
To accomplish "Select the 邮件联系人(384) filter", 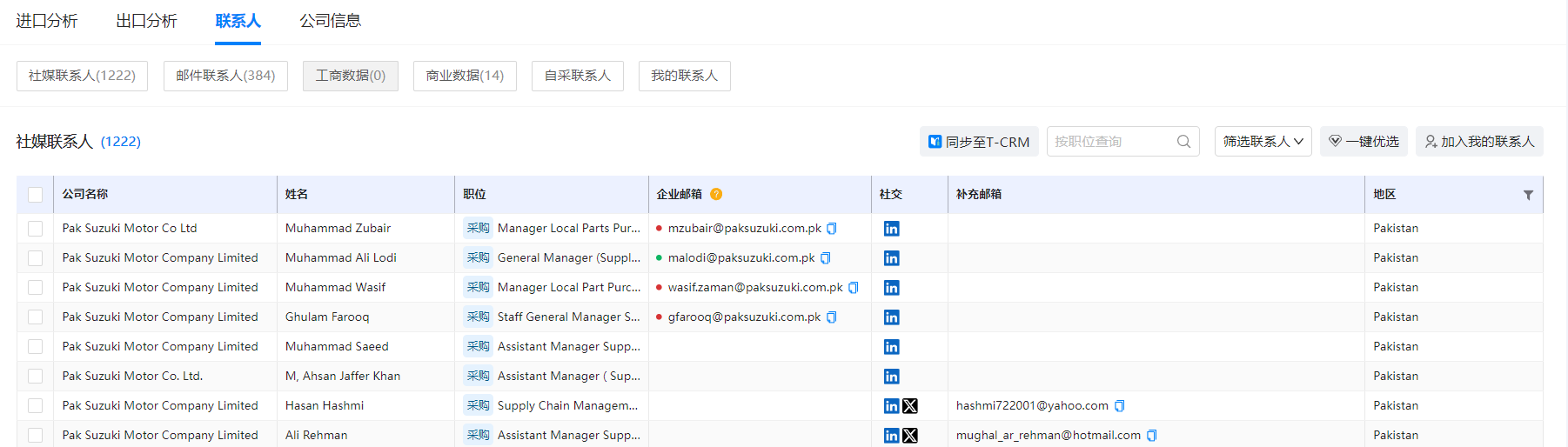I will 225,76.
